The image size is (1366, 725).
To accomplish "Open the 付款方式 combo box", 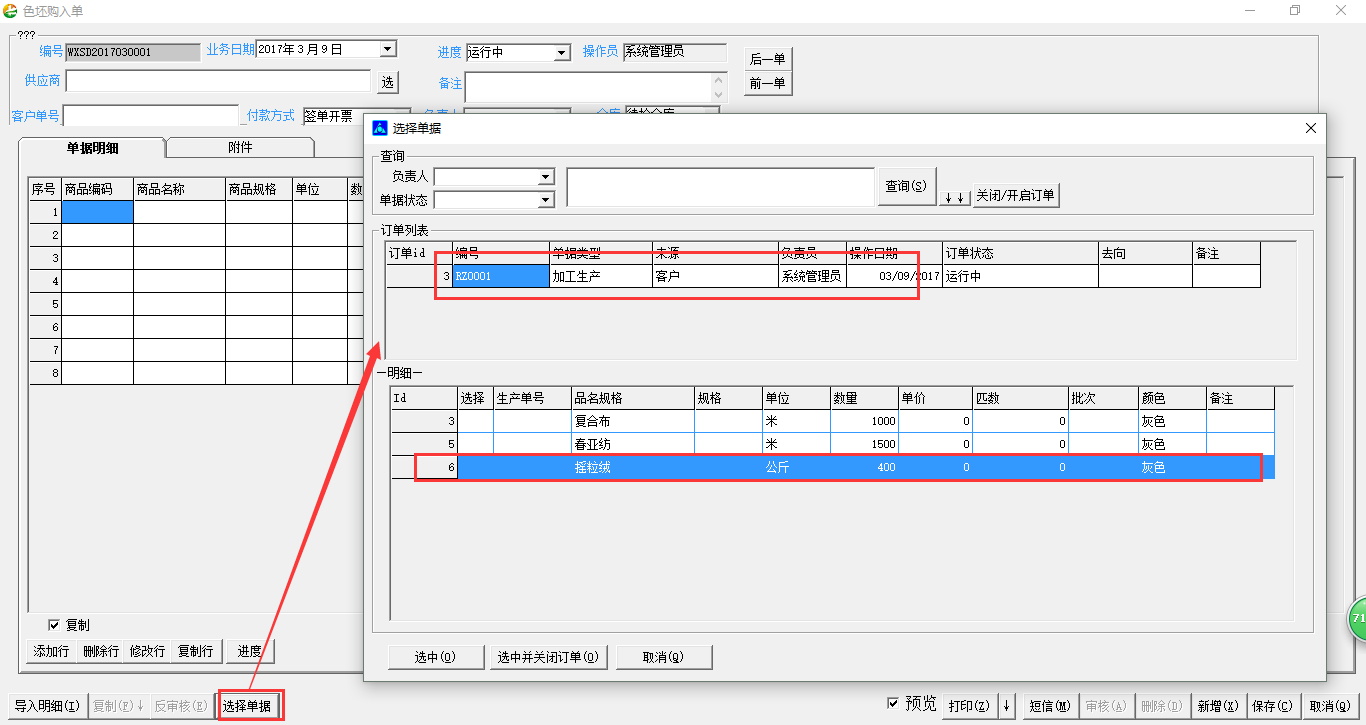I will pyautogui.click(x=357, y=116).
